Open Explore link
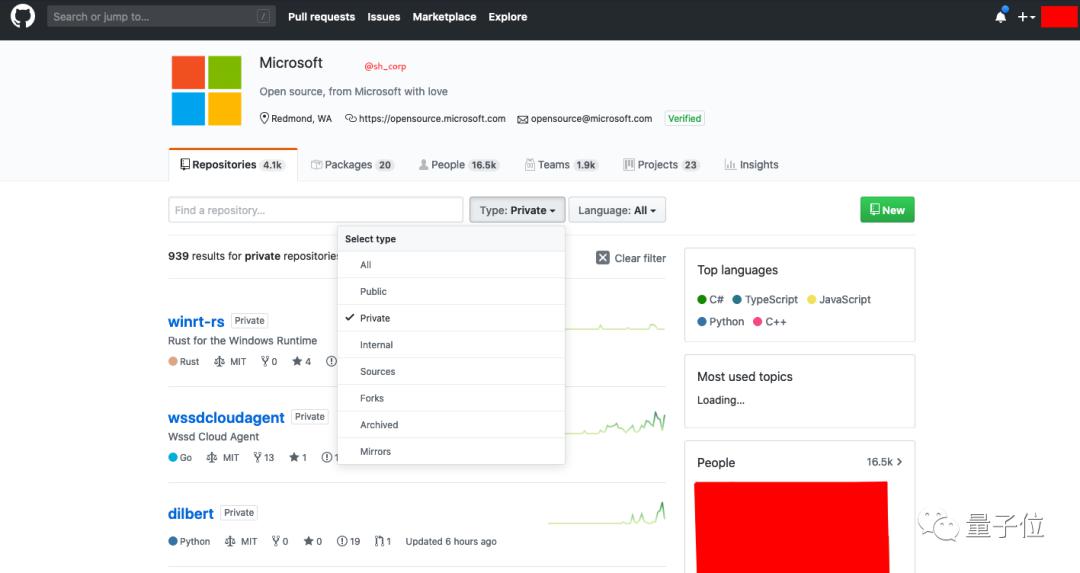Viewport: 1080px width, 573px height. pyautogui.click(x=508, y=17)
